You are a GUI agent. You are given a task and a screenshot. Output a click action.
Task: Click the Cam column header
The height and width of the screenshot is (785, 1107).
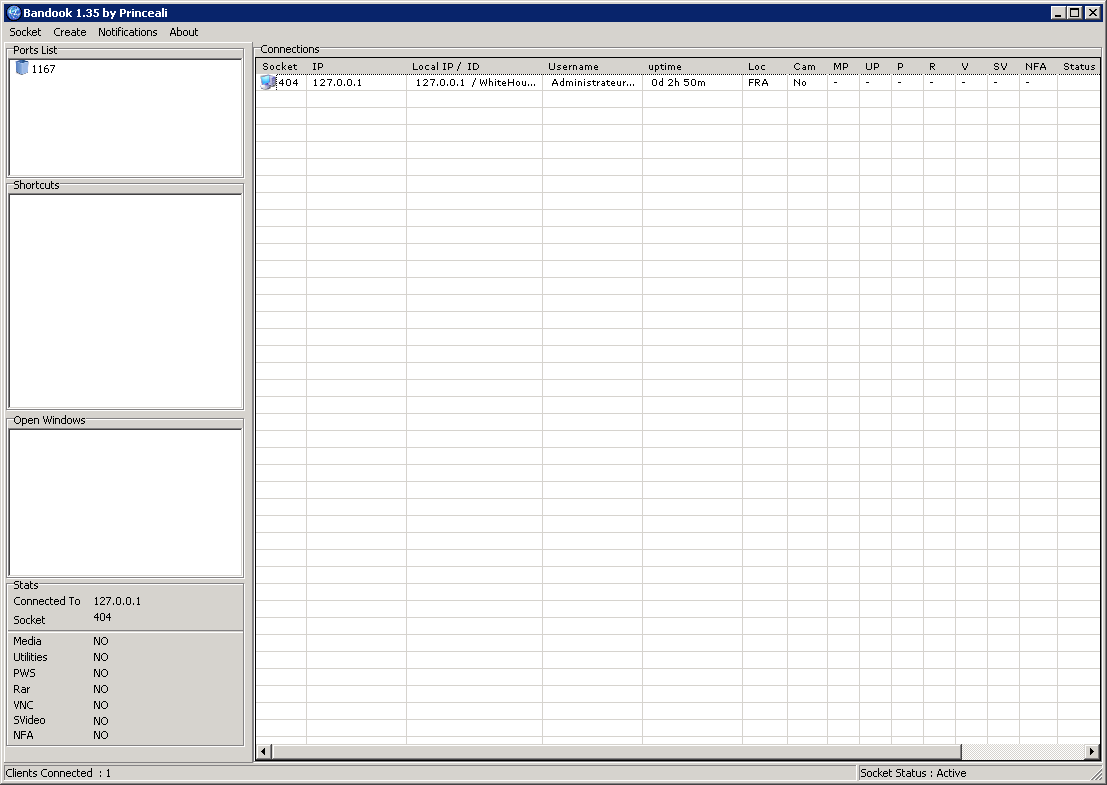806,66
